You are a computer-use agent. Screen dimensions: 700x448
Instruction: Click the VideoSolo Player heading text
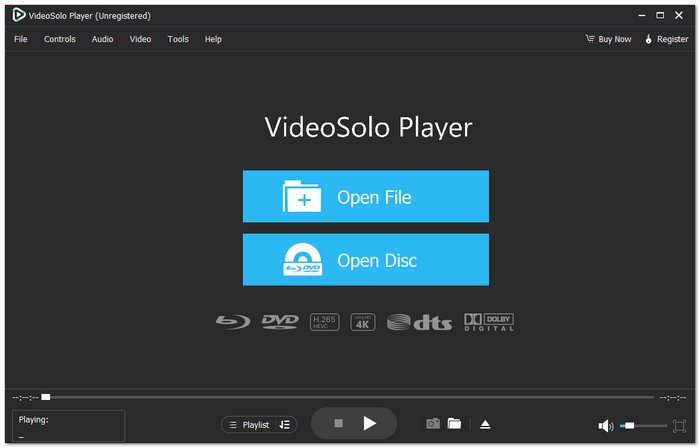click(368, 128)
